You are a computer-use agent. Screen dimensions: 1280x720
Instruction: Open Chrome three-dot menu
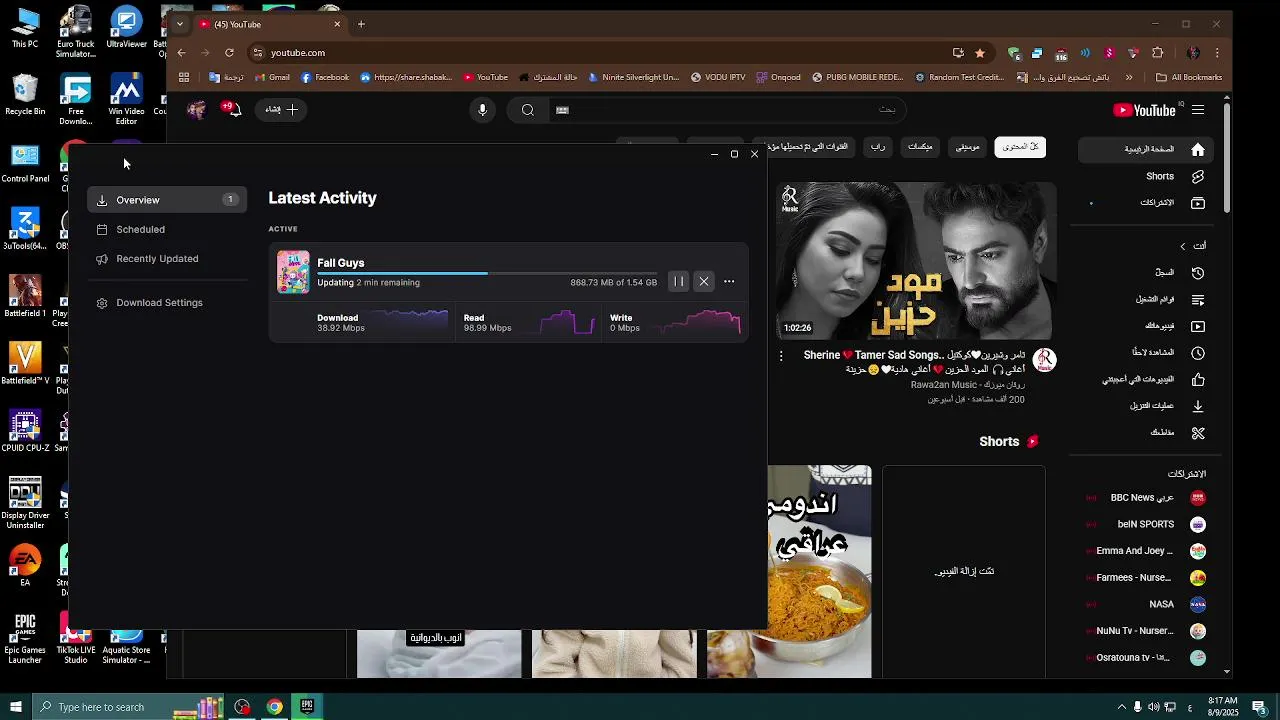[1217, 53]
